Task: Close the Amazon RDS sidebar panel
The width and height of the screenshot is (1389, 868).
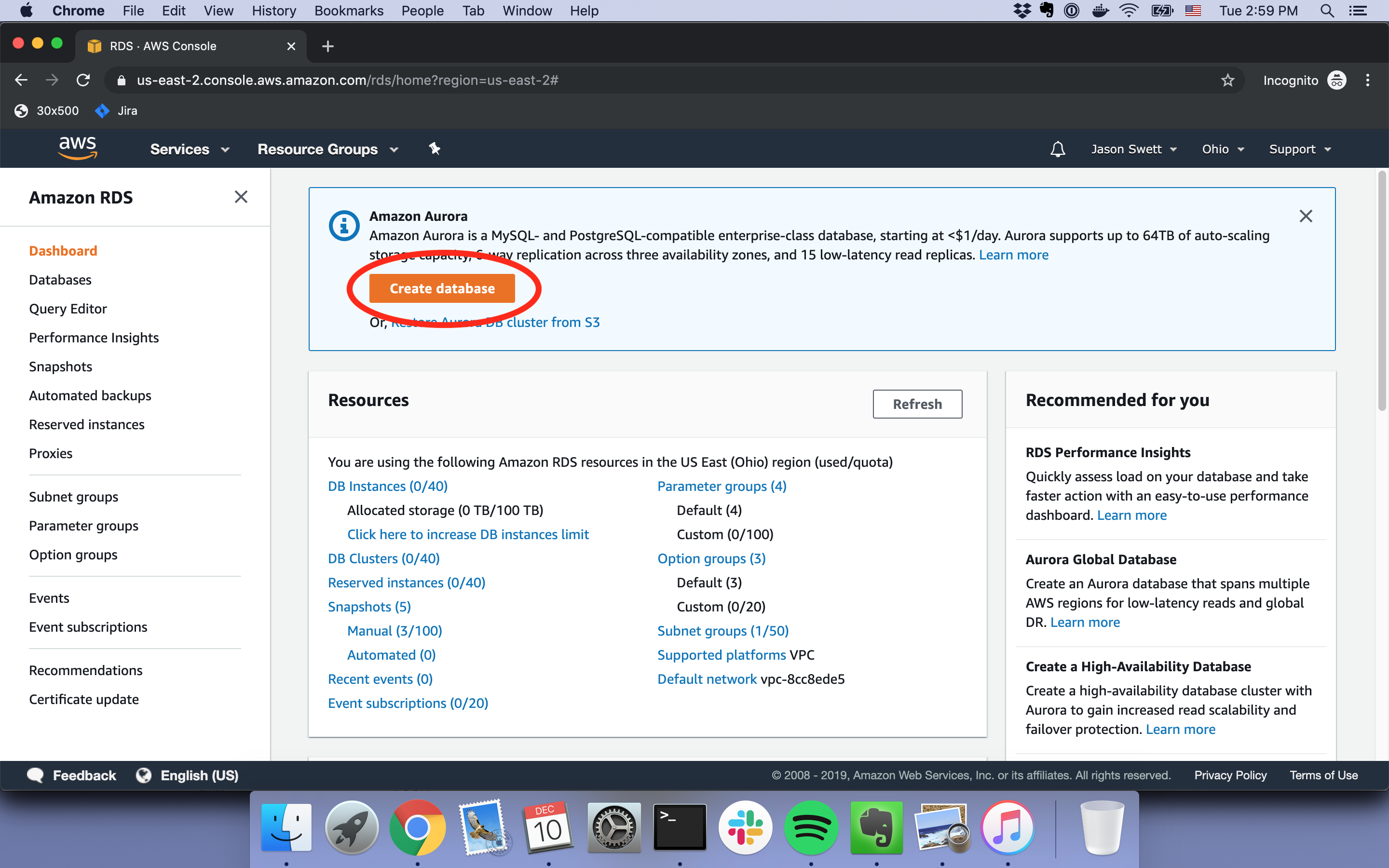Action: coord(241,197)
